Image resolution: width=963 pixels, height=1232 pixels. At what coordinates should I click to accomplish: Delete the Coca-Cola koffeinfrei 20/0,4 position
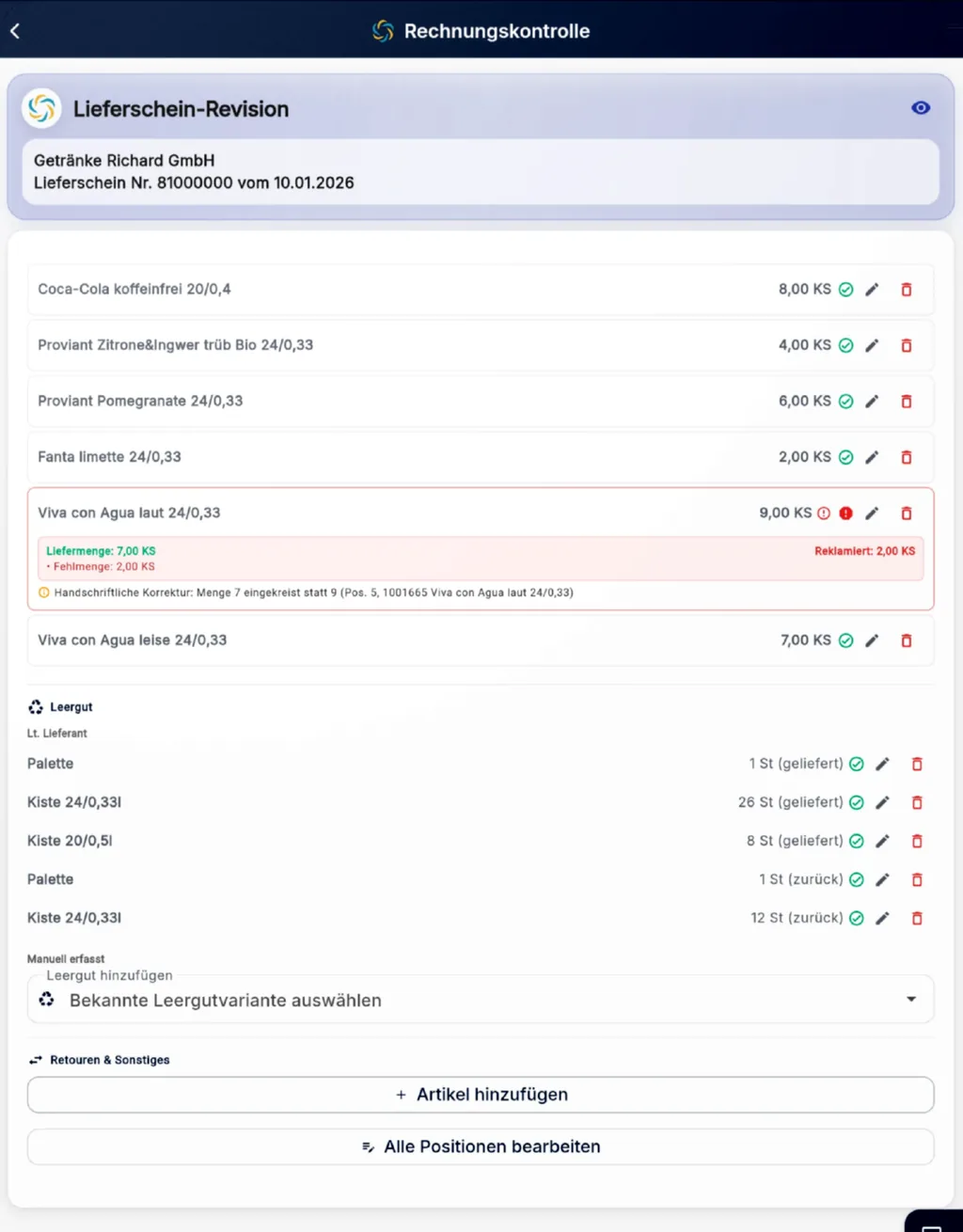pyautogui.click(x=907, y=290)
